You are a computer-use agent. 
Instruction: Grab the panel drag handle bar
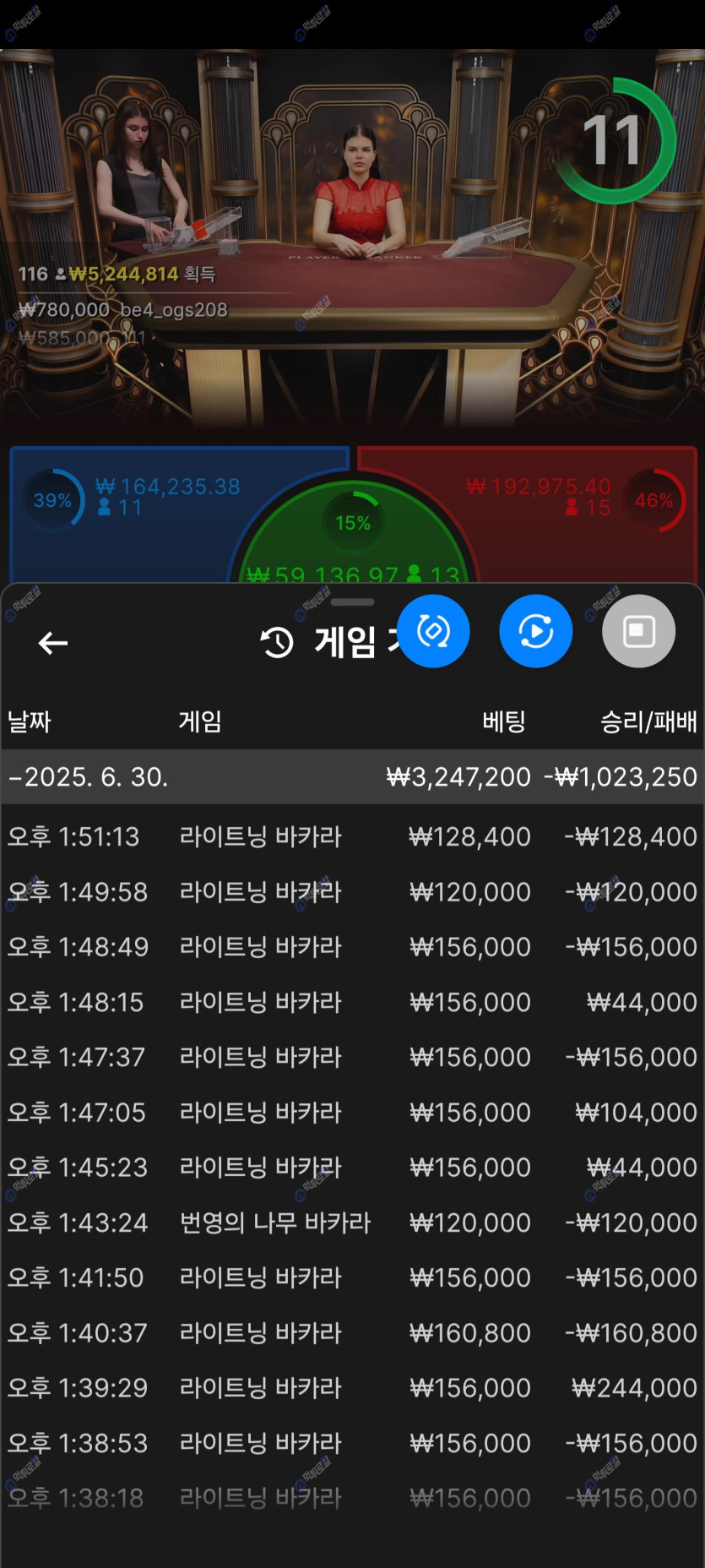click(352, 602)
